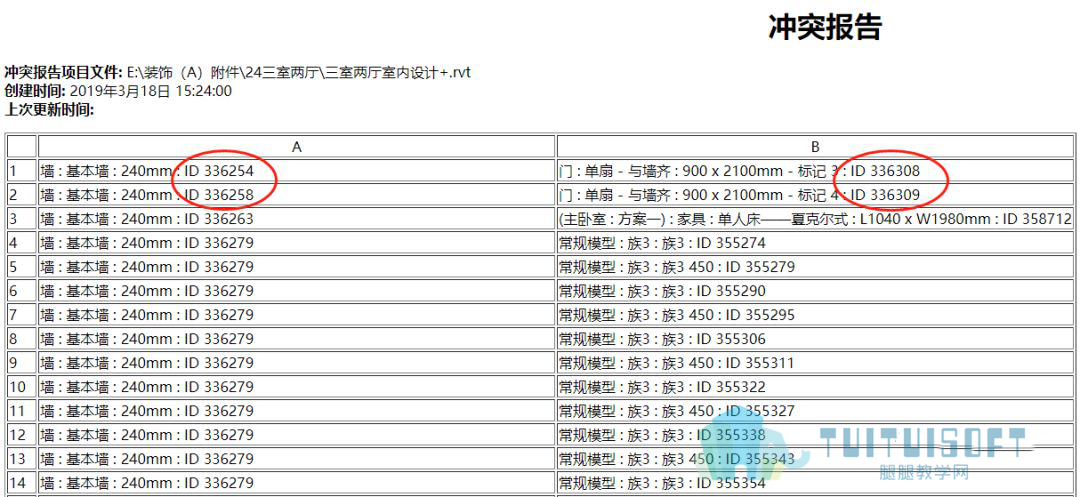This screenshot has width=1080, height=497.
Task: Click 常规模型 cell ID 355306
Action: (x=815, y=339)
